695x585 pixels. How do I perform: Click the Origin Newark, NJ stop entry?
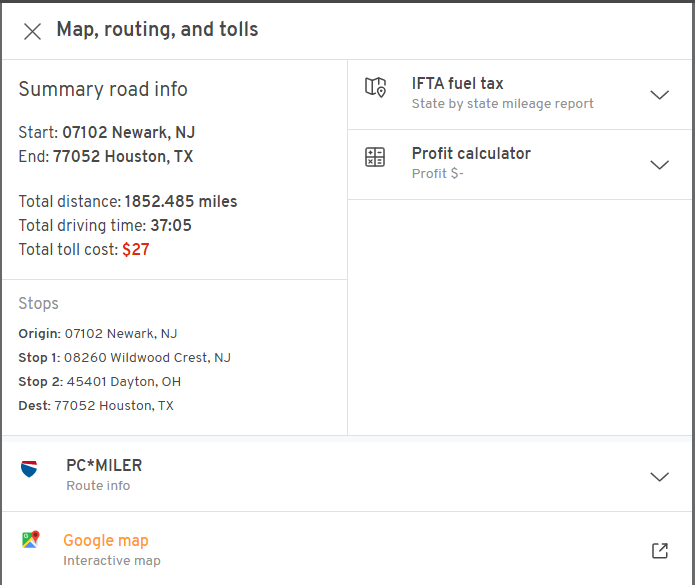98,334
